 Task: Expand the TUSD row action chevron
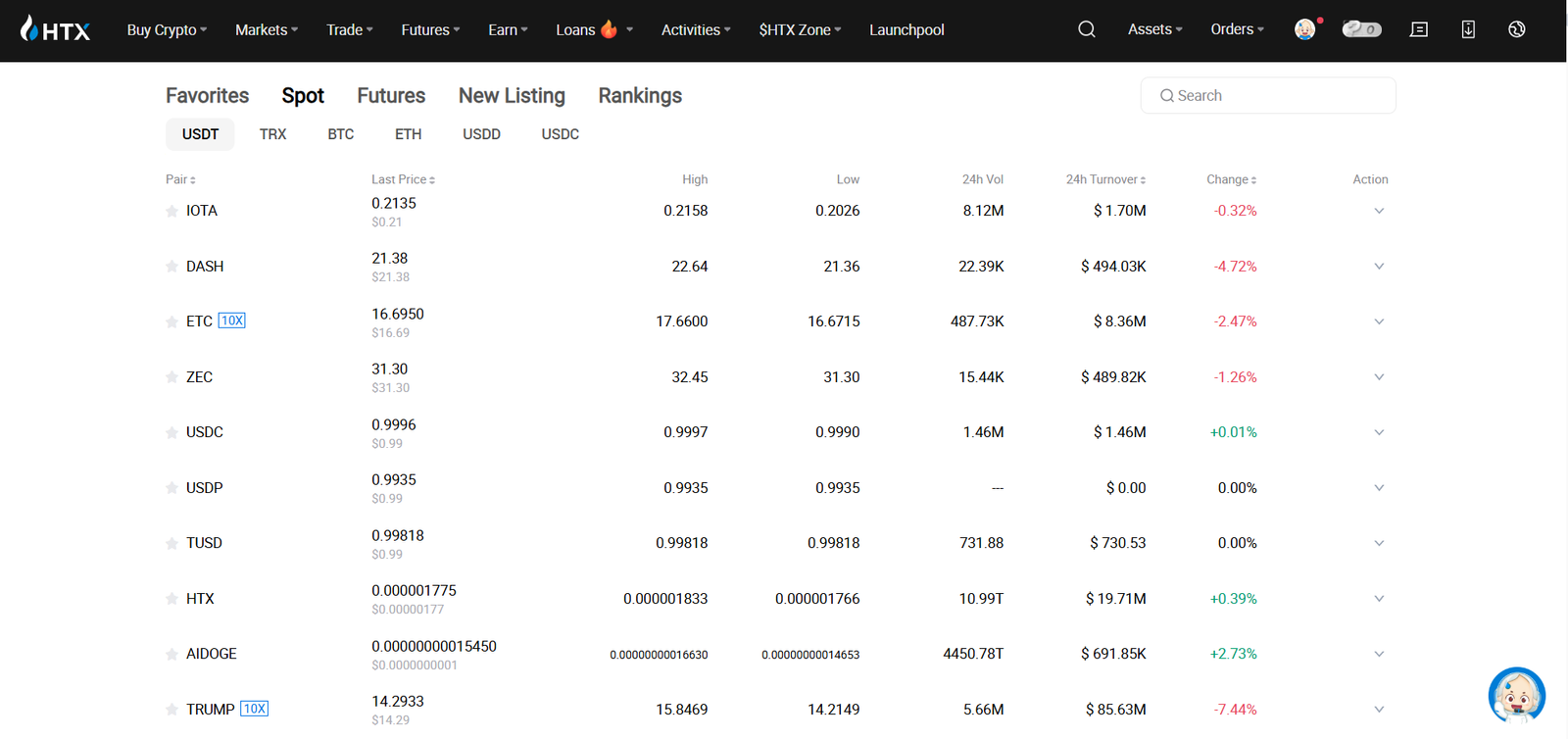(x=1379, y=543)
